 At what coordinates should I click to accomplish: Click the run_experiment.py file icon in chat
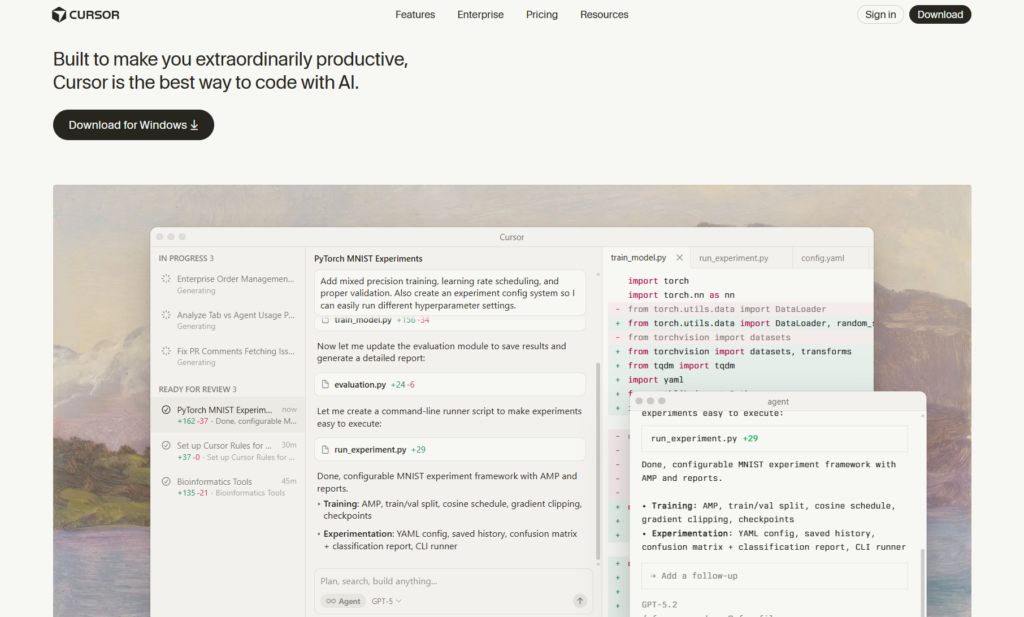[325, 450]
